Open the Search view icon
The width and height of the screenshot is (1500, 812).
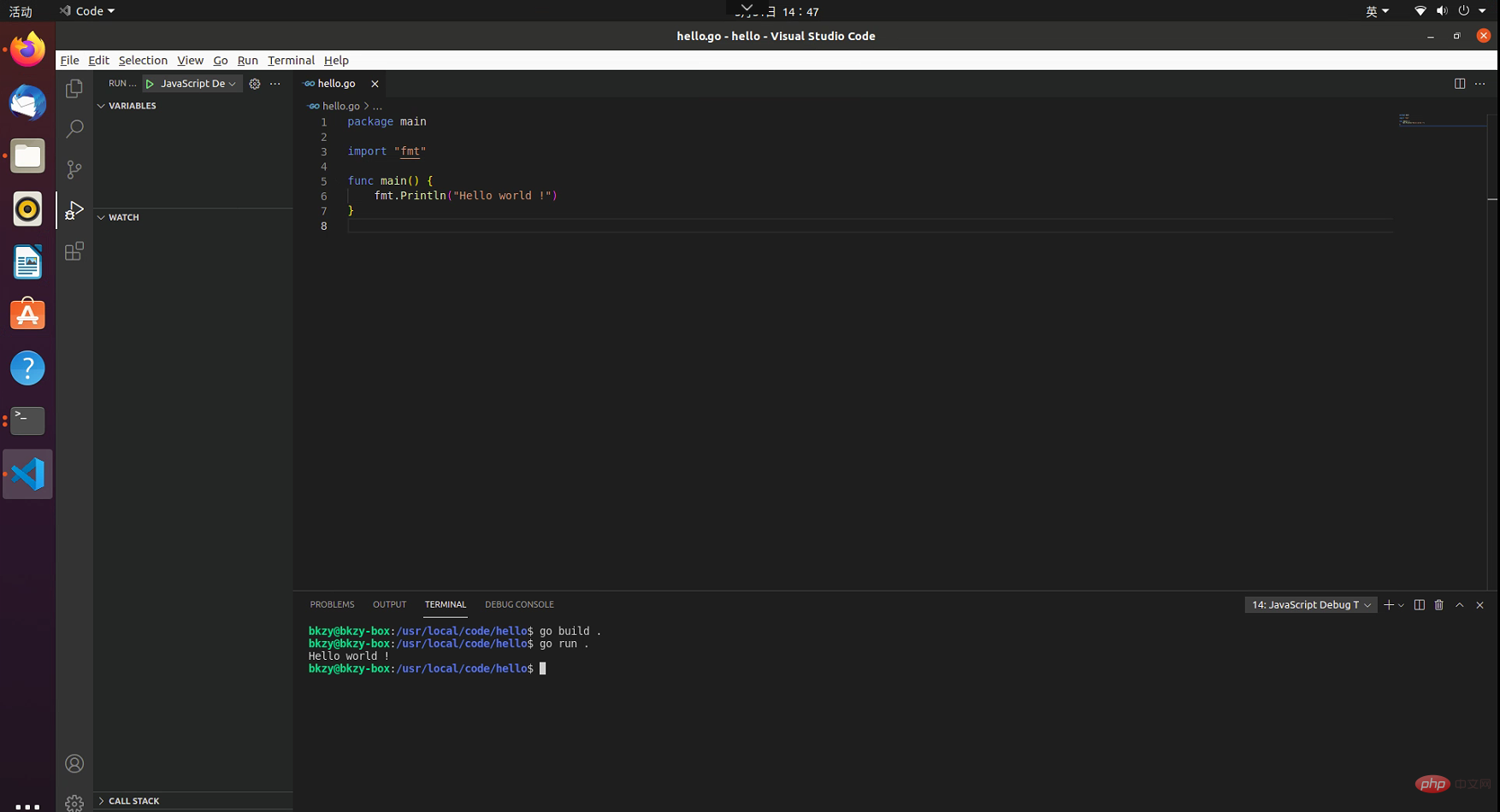coord(74,128)
